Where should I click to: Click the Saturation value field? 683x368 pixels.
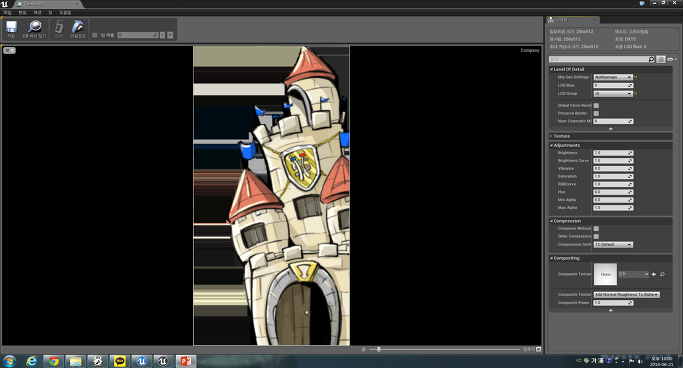point(613,176)
